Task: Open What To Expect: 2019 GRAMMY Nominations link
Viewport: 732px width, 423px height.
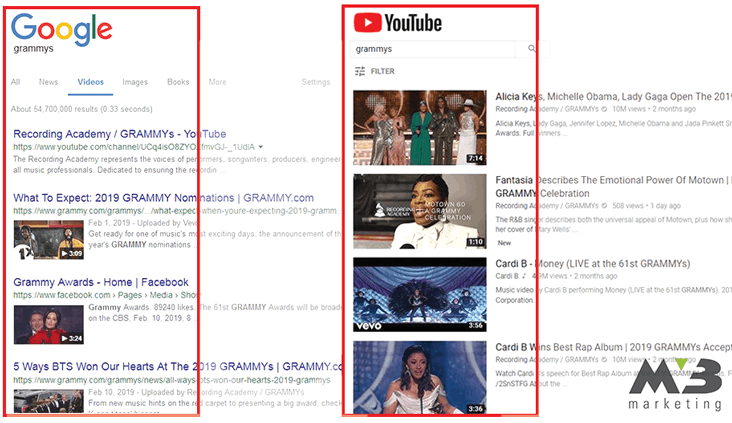Action: [163, 198]
